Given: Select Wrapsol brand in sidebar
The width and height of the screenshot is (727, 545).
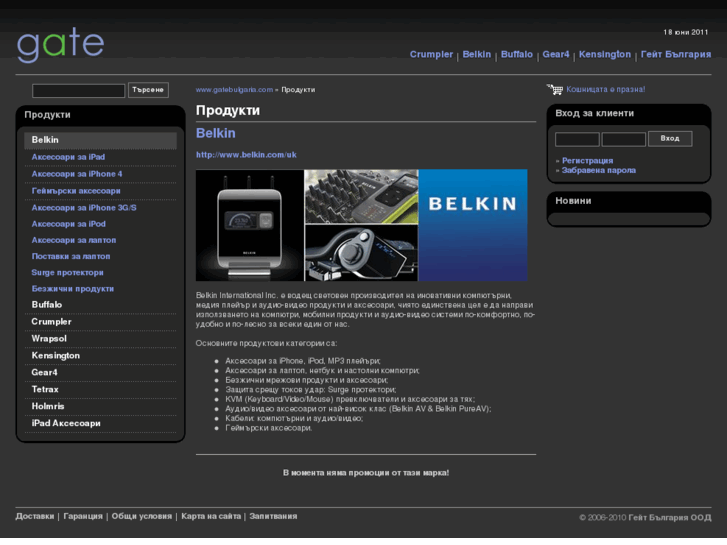Looking at the screenshot, I should (x=49, y=339).
